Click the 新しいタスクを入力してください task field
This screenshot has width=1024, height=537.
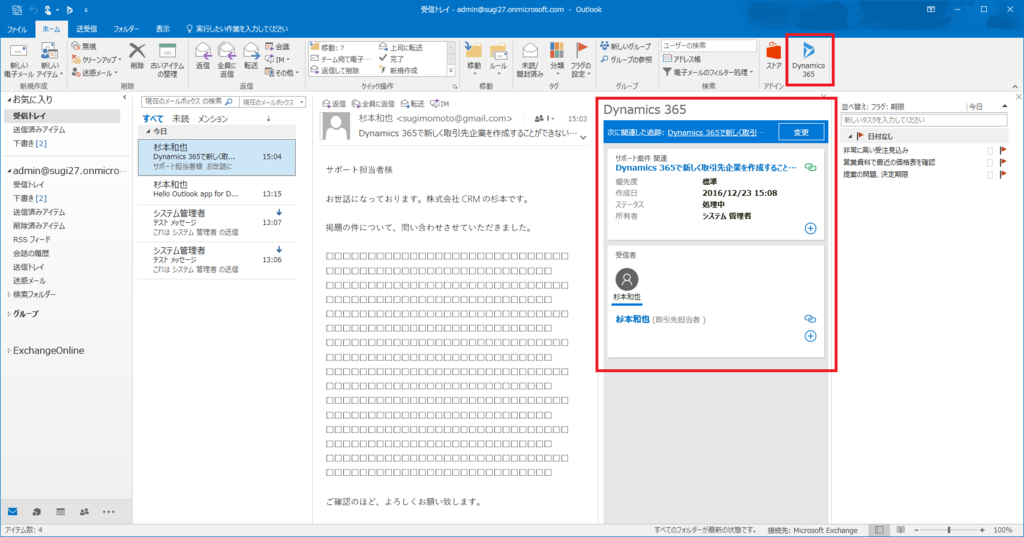(x=924, y=120)
